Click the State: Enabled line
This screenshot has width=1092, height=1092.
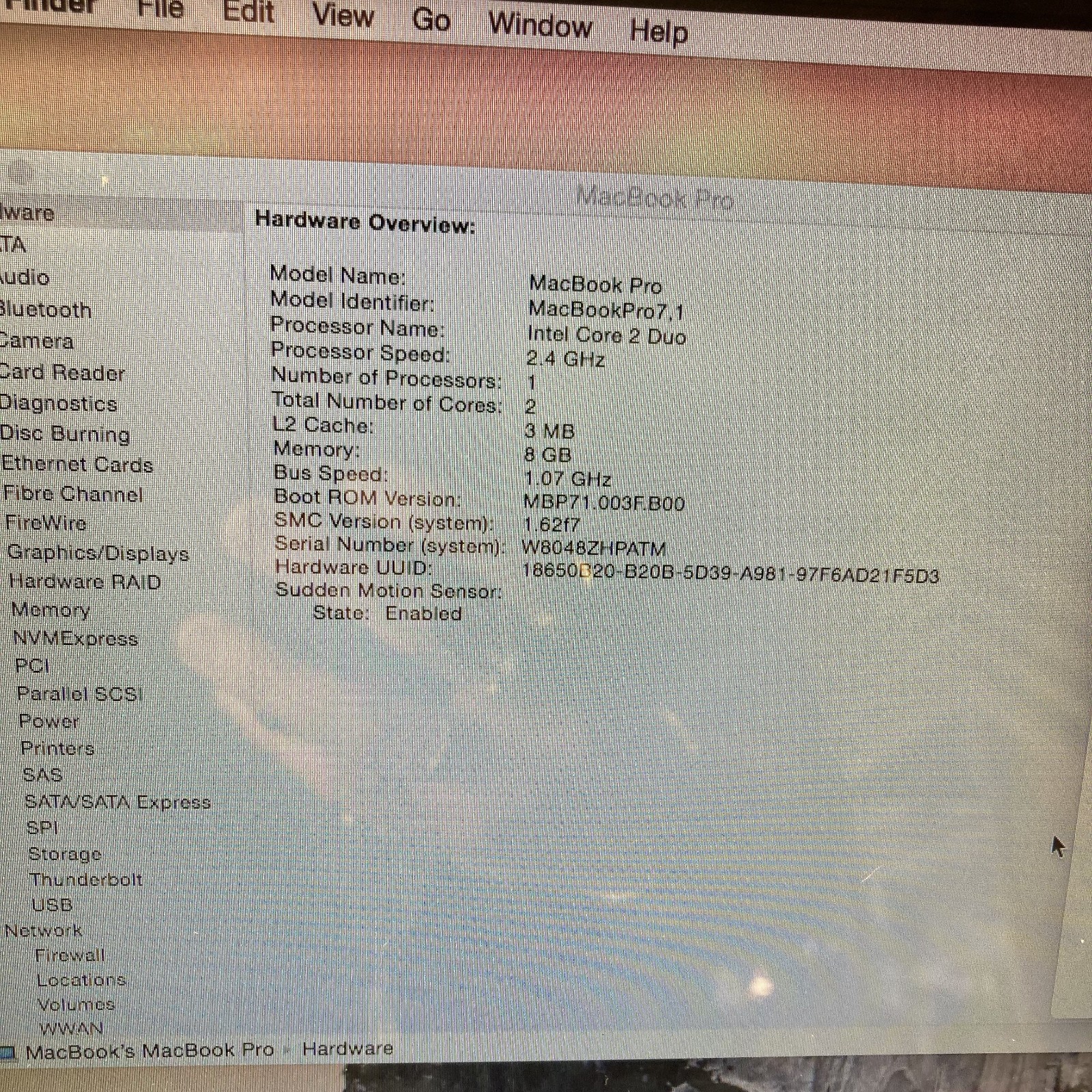pos(388,613)
